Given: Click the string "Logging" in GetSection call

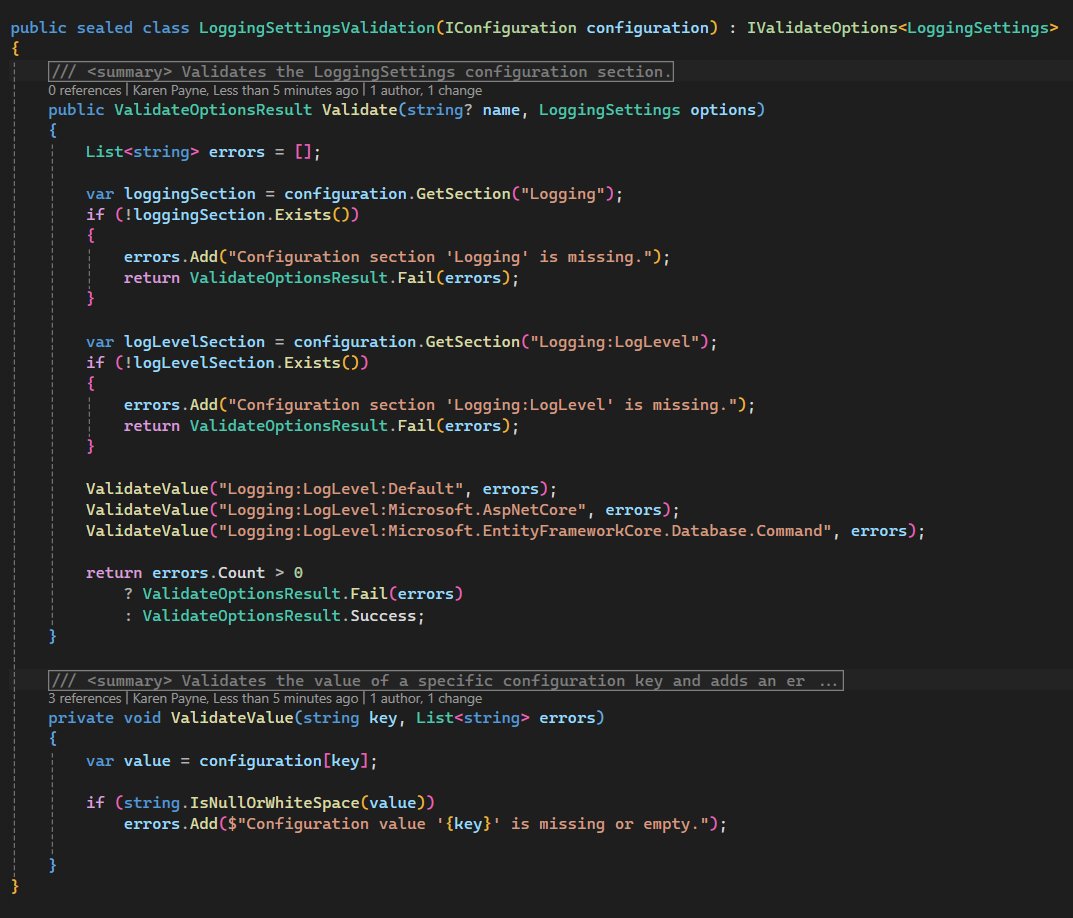Looking at the screenshot, I should [563, 194].
